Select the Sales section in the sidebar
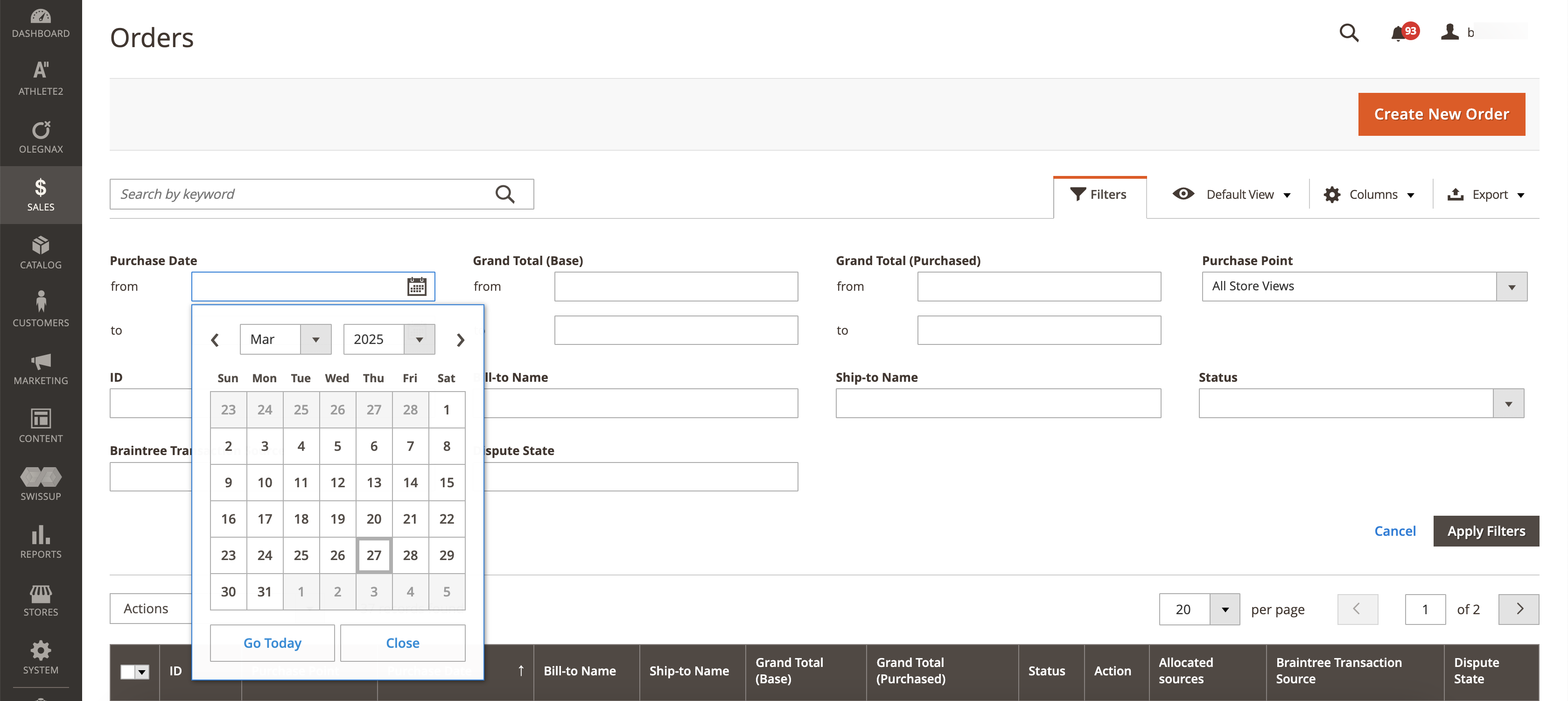The height and width of the screenshot is (701, 1568). point(40,195)
